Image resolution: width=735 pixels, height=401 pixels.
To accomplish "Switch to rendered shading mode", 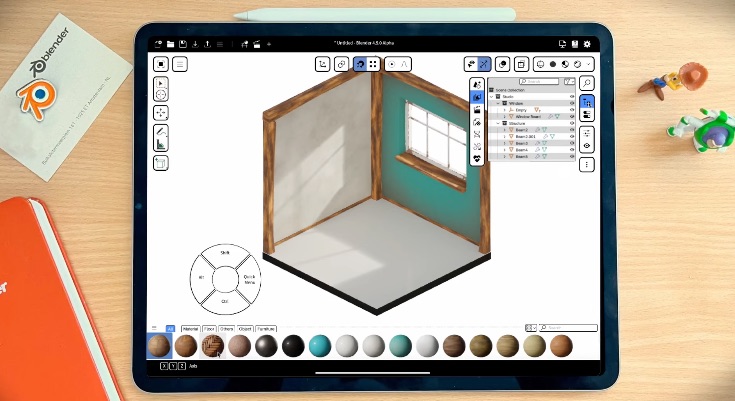I will [x=578, y=64].
